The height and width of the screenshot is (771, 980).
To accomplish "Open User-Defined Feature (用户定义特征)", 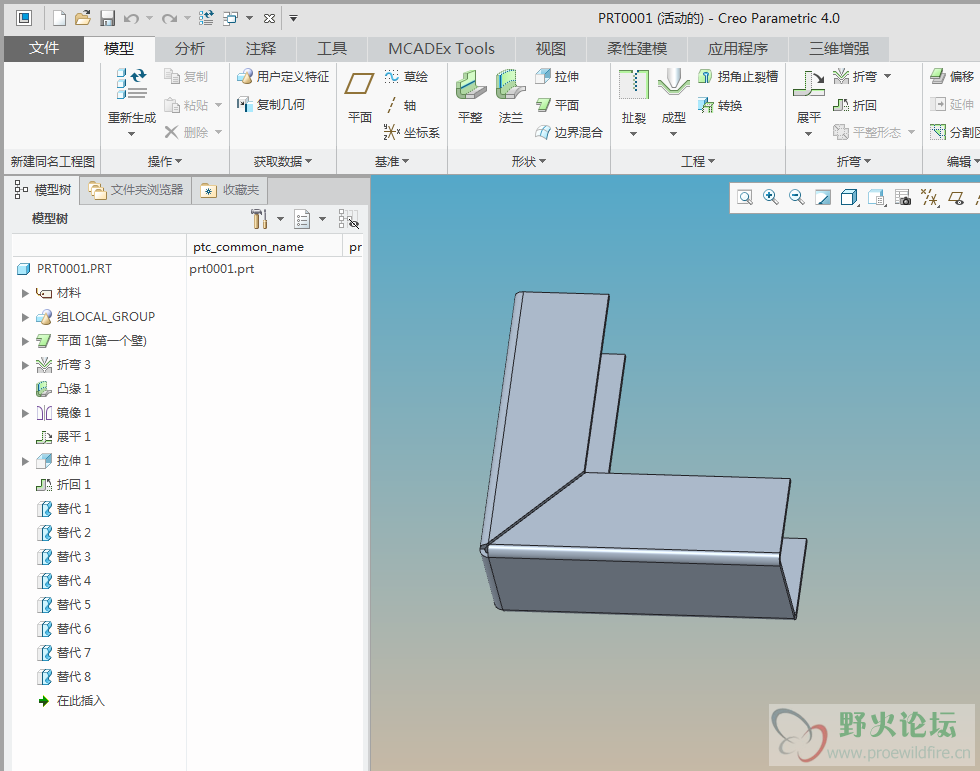I will coord(283,76).
